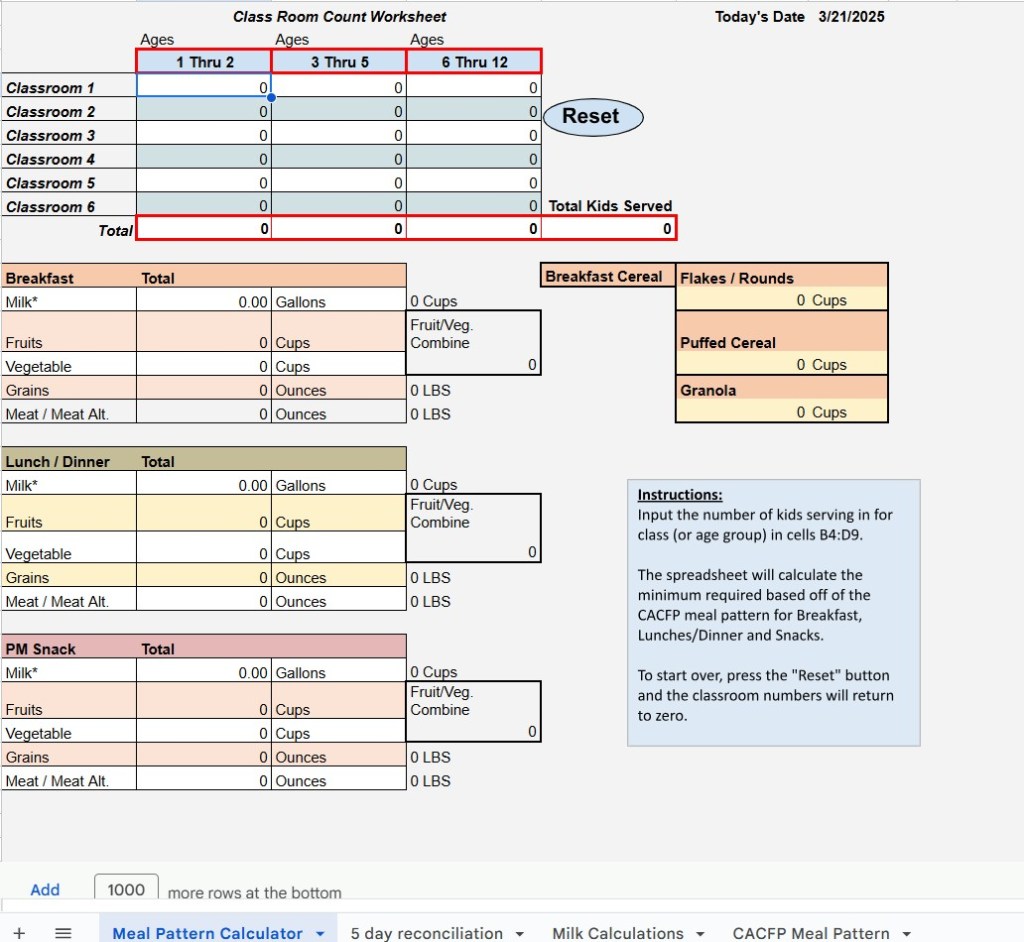The height and width of the screenshot is (942, 1024).
Task: Click the Add Sheet plus icon
Action: pyautogui.click(x=19, y=933)
